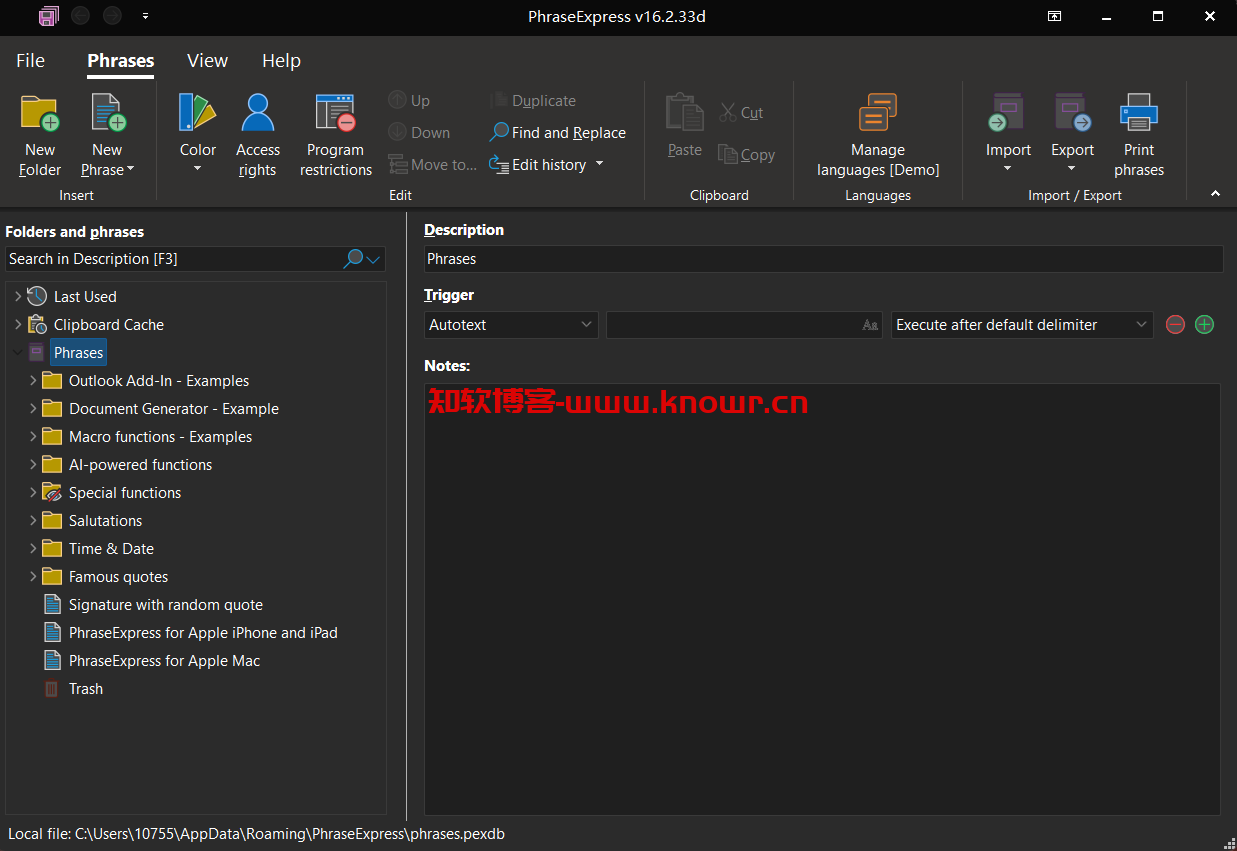This screenshot has width=1237, height=851.
Task: Select Signature with random quote phrase
Action: (165, 605)
